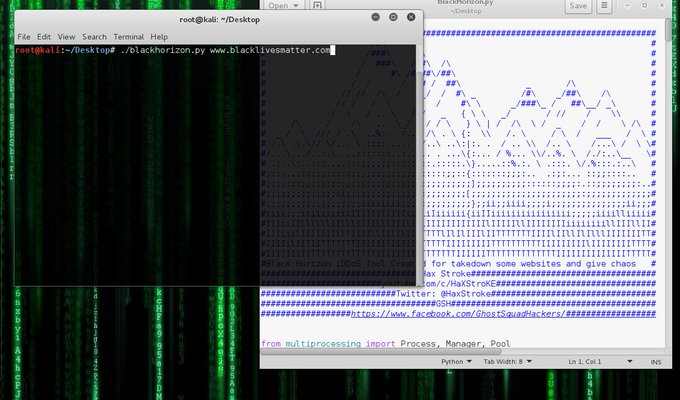Open the Edit menu in the terminal
Viewport: 680px width, 400px height.
43,37
